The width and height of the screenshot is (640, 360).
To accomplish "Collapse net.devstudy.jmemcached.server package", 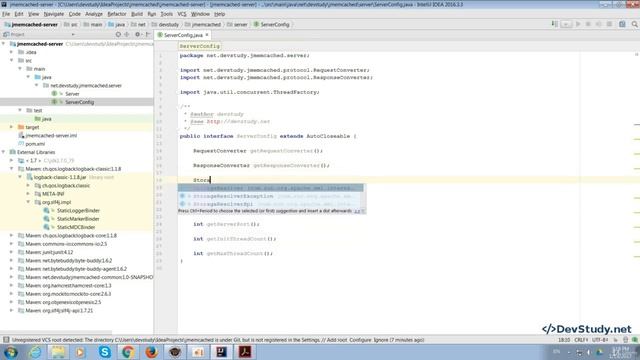I will (37, 85).
